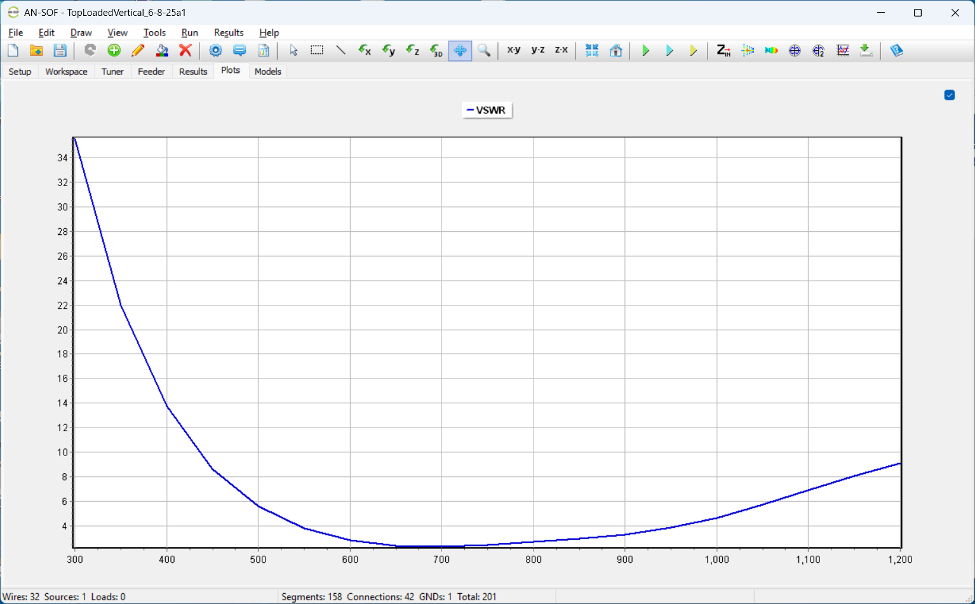This screenshot has width=977, height=604.
Task: Click the red X delete icon
Action: (185, 50)
